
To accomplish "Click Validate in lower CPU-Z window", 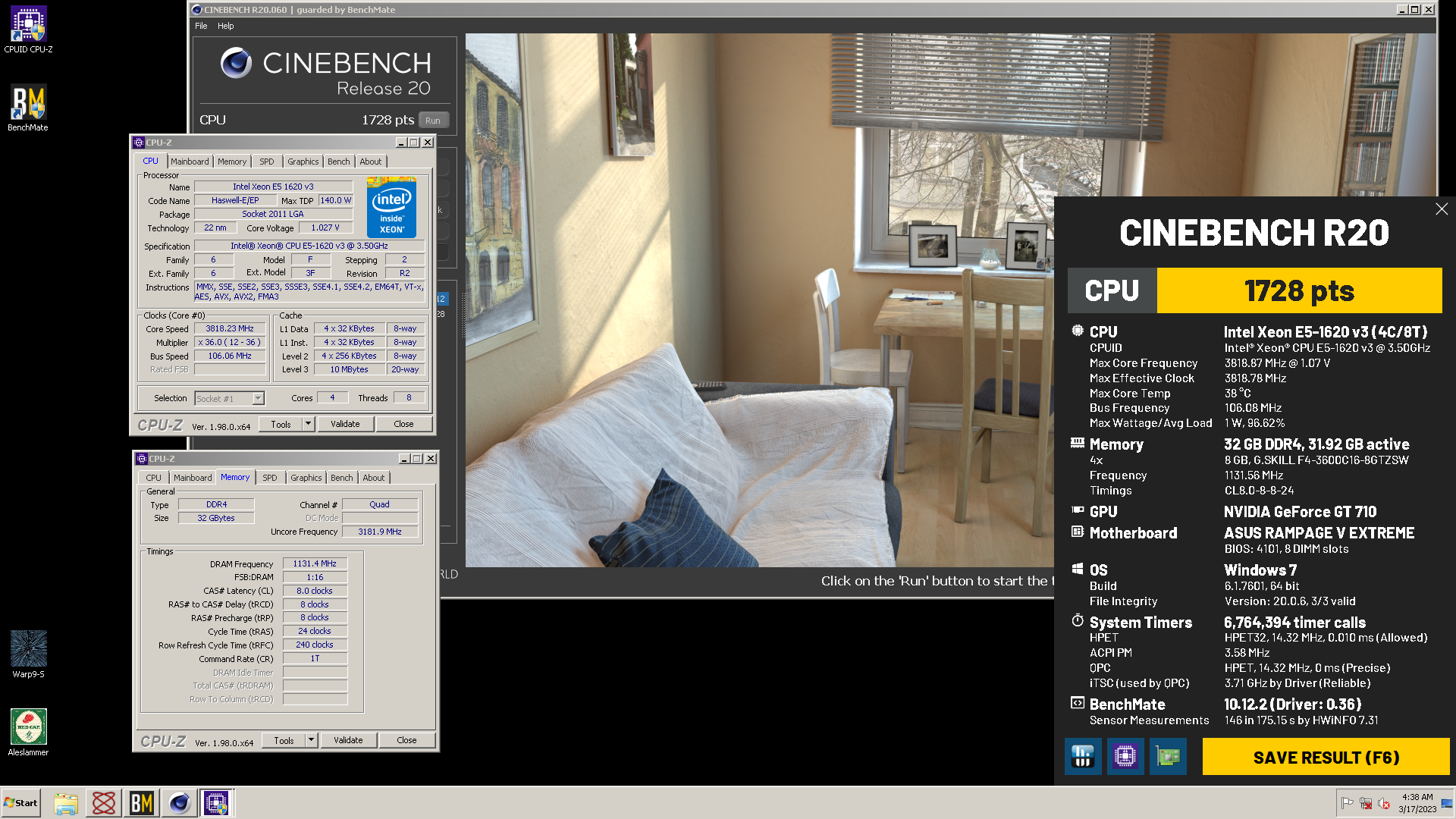I will [348, 740].
